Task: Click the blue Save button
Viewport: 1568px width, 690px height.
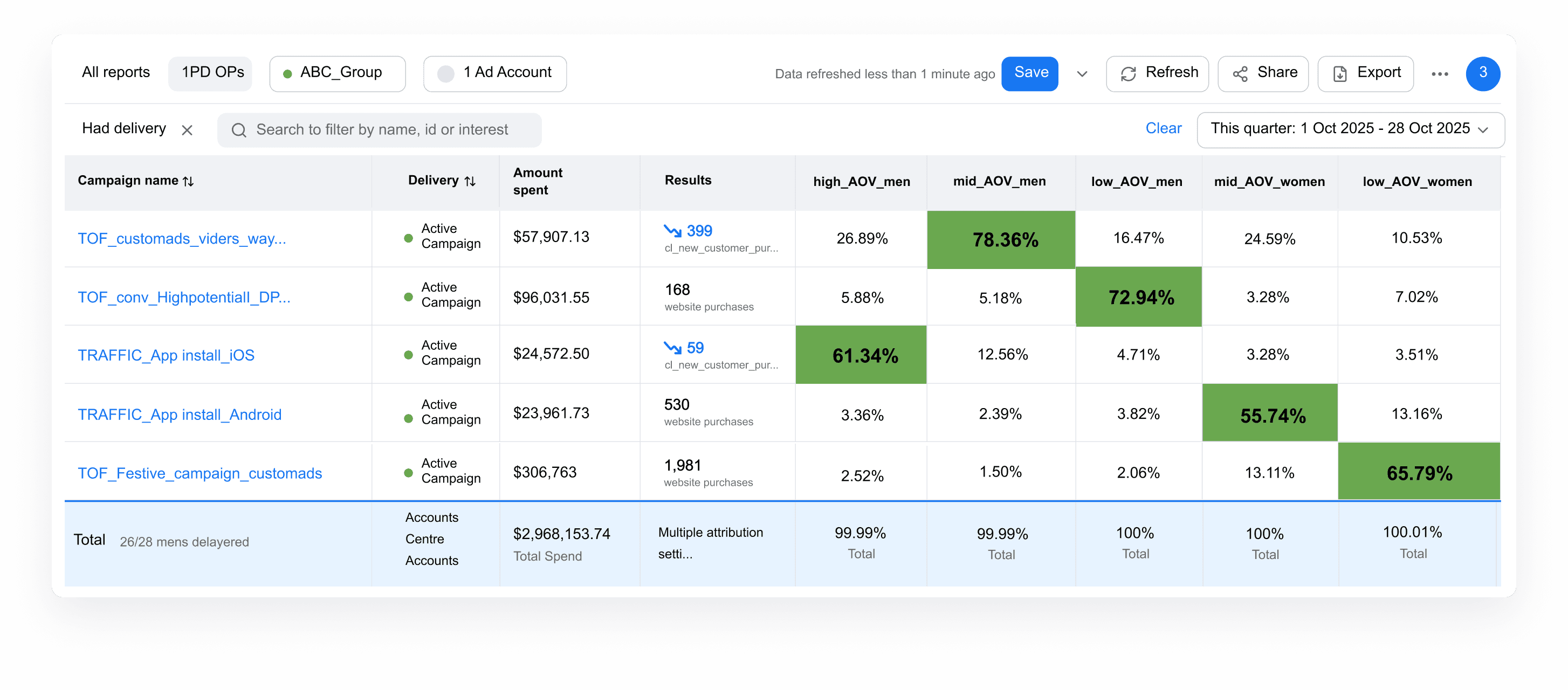Action: point(1030,73)
